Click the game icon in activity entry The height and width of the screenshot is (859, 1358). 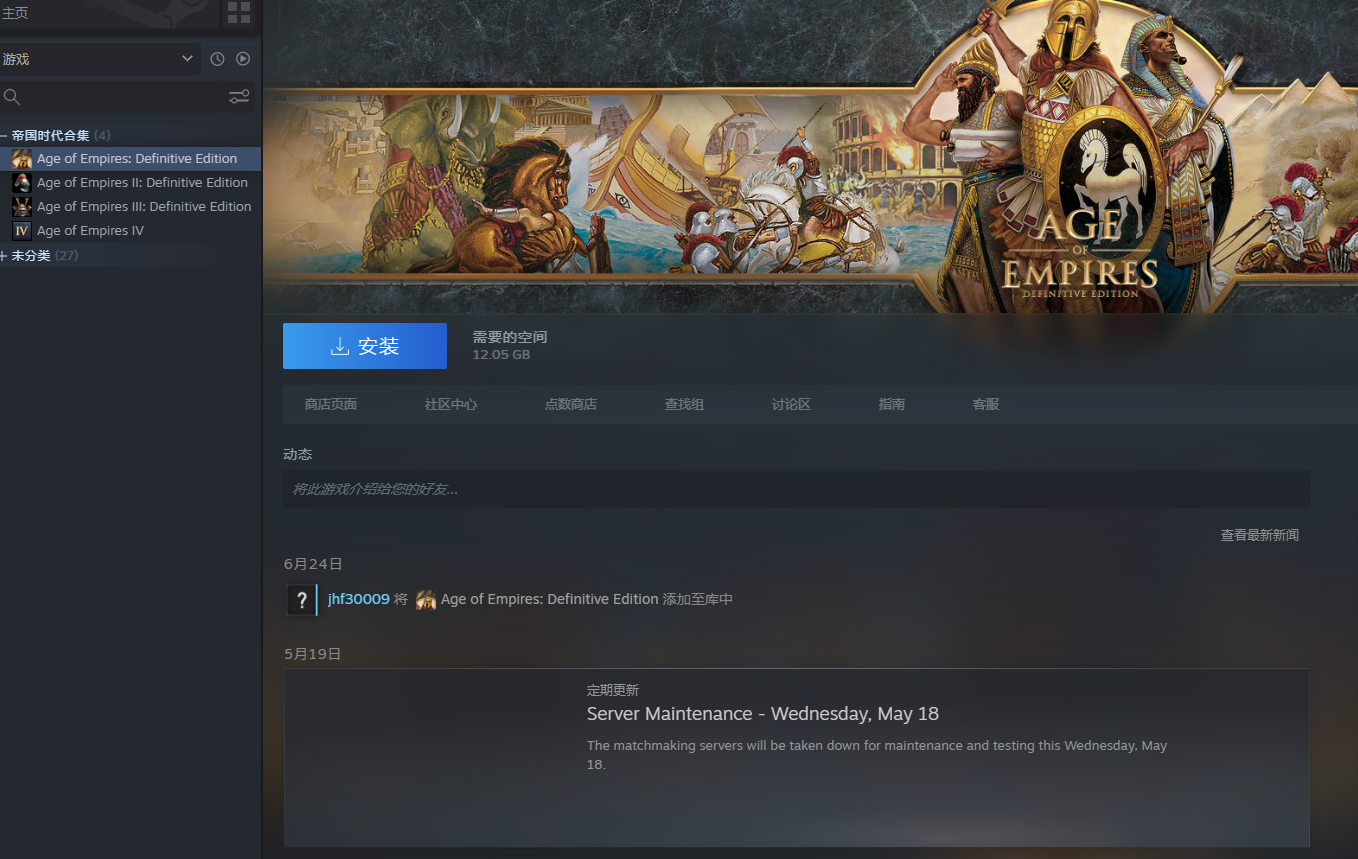click(x=426, y=600)
